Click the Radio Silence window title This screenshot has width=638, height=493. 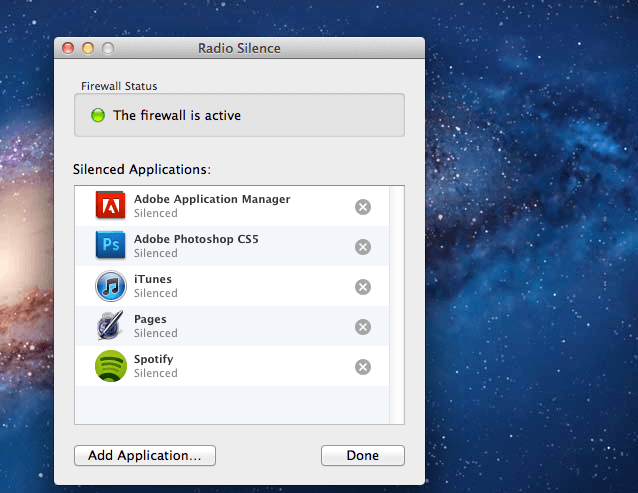point(239,48)
